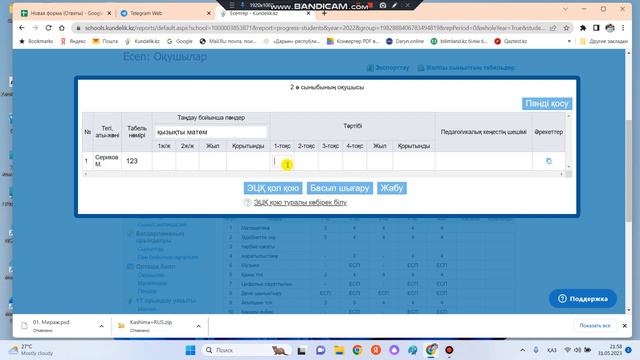The image size is (640, 360).
Task: Open the Bandicam recorder taskbar icon
Action: click(449, 350)
